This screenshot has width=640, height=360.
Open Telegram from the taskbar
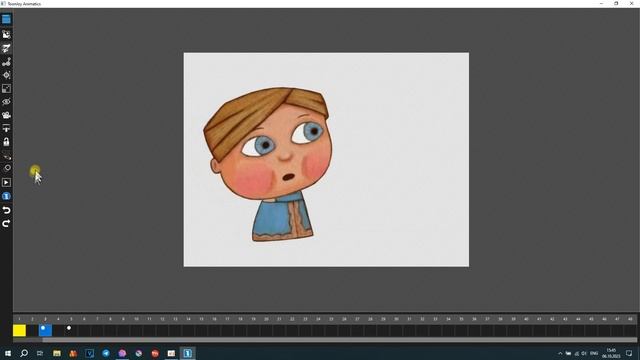click(x=106, y=353)
